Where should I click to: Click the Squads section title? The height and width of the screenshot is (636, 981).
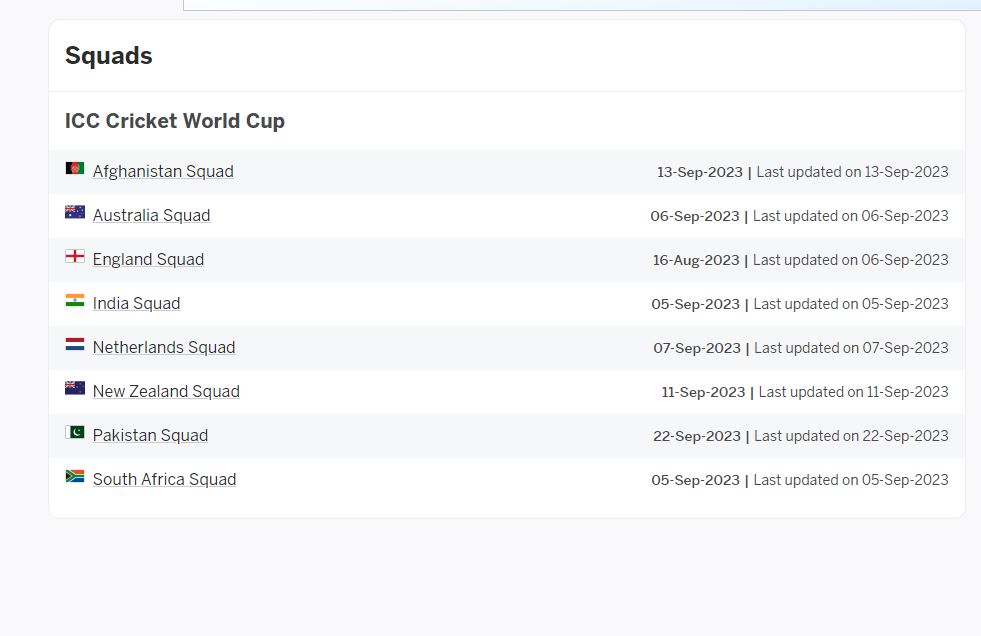click(109, 56)
